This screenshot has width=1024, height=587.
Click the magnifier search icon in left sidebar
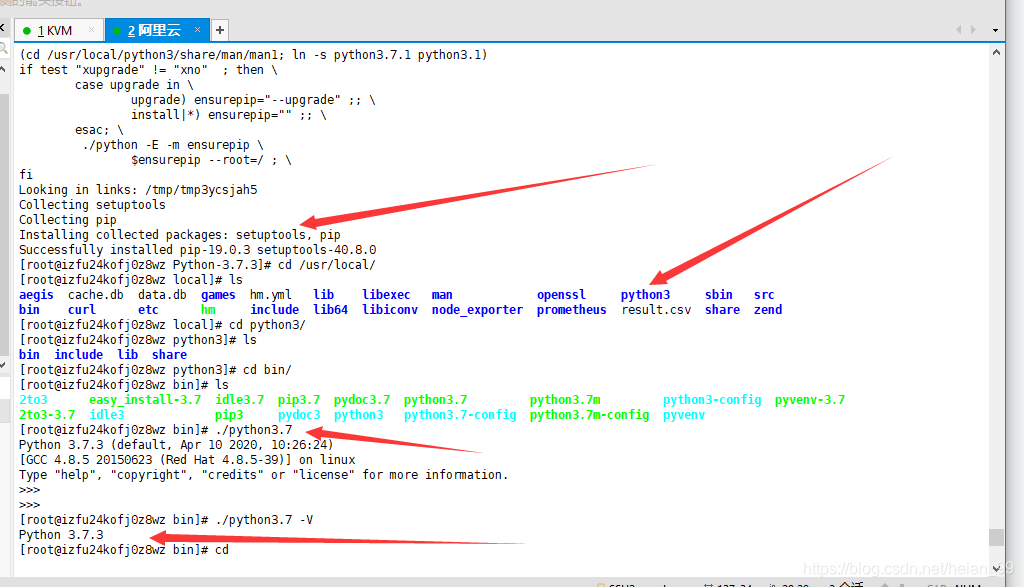pyautogui.click(x=3, y=48)
